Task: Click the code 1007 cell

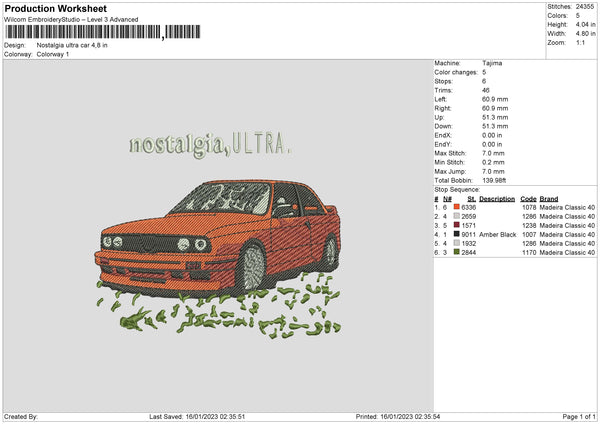Action: click(x=529, y=234)
